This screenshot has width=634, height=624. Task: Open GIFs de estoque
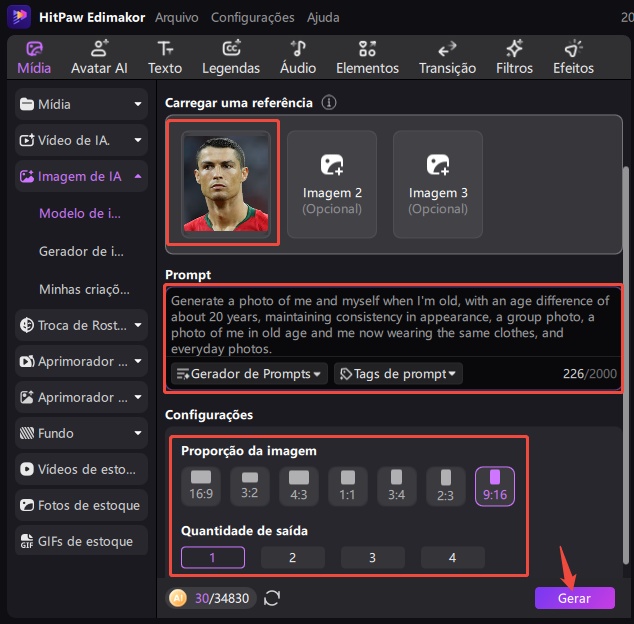[81, 541]
